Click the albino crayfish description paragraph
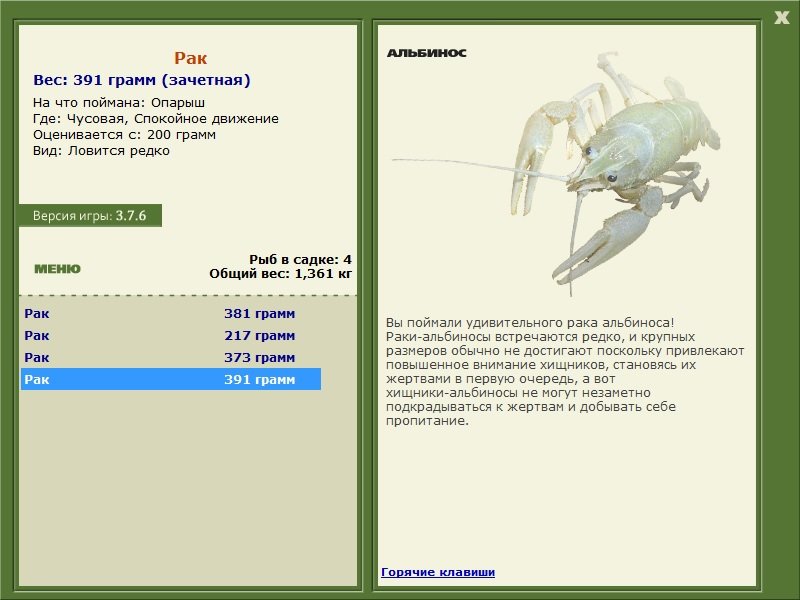This screenshot has height=600, width=800. pyautogui.click(x=564, y=371)
